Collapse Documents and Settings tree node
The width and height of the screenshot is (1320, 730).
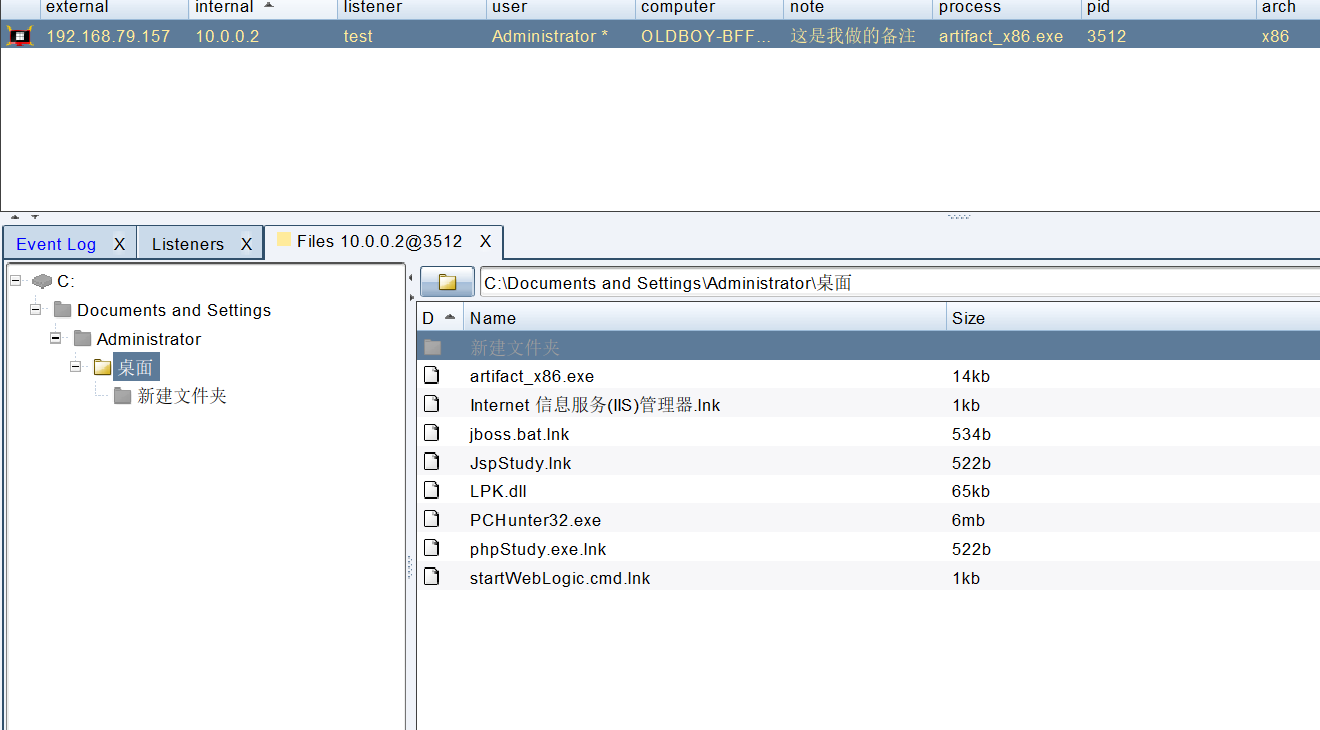coord(36,309)
